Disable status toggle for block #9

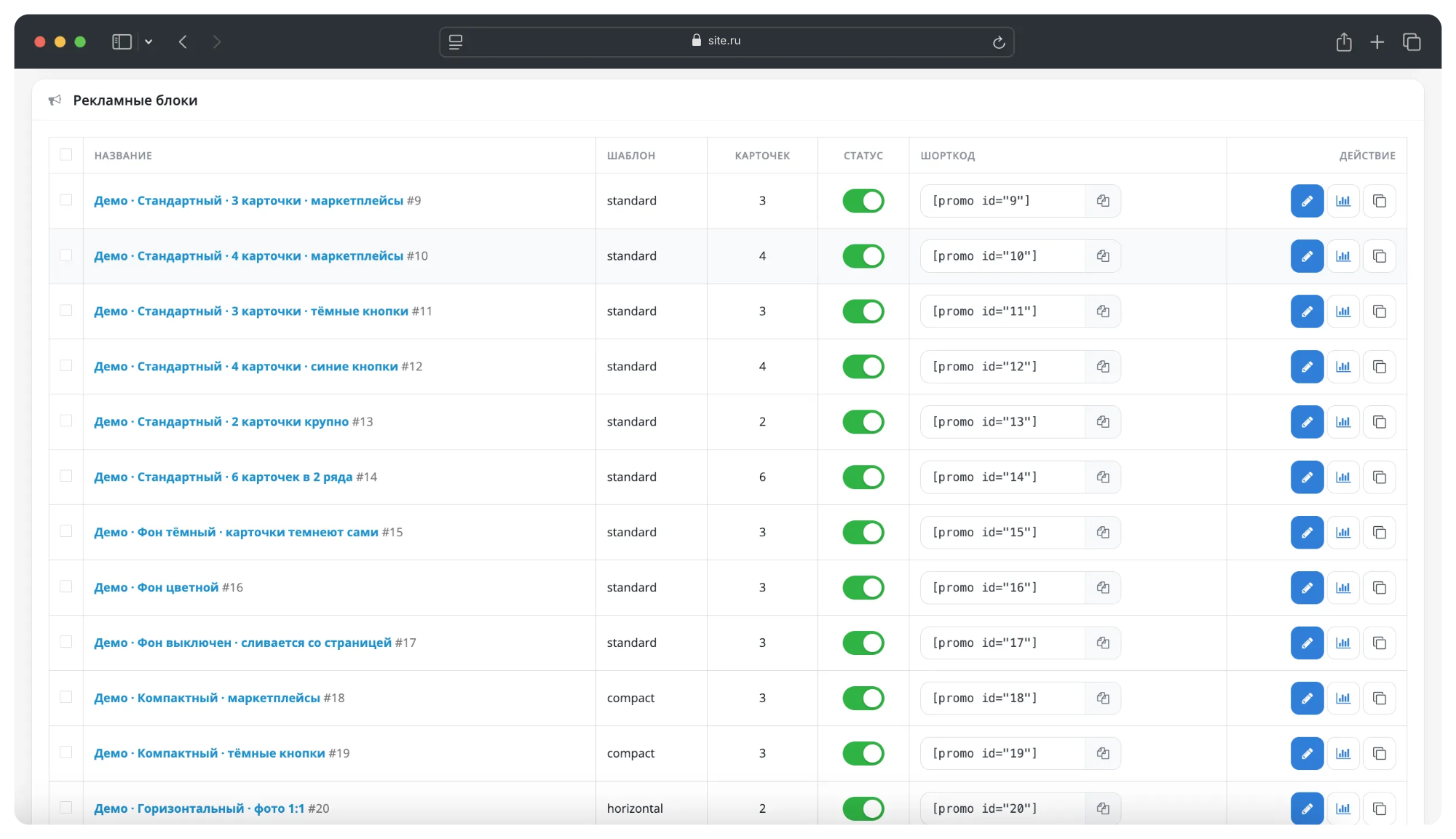(x=863, y=201)
